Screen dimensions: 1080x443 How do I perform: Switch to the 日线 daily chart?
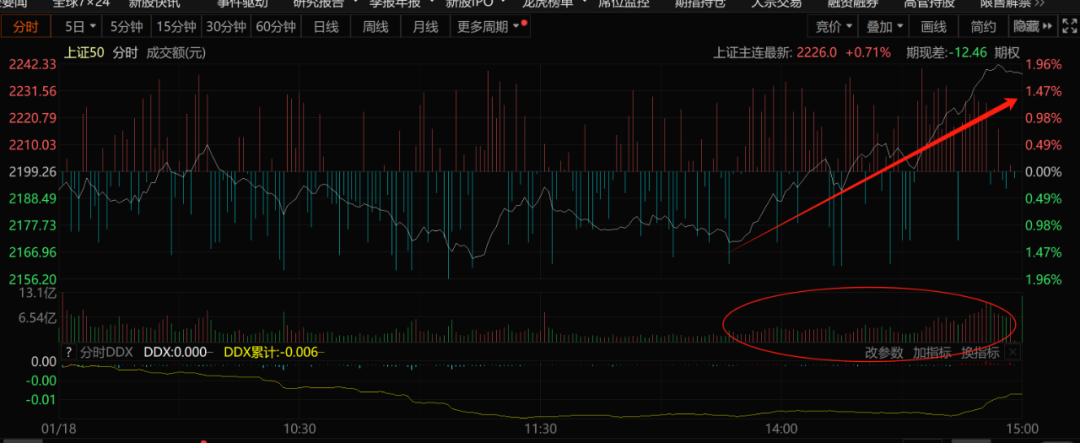tap(326, 28)
